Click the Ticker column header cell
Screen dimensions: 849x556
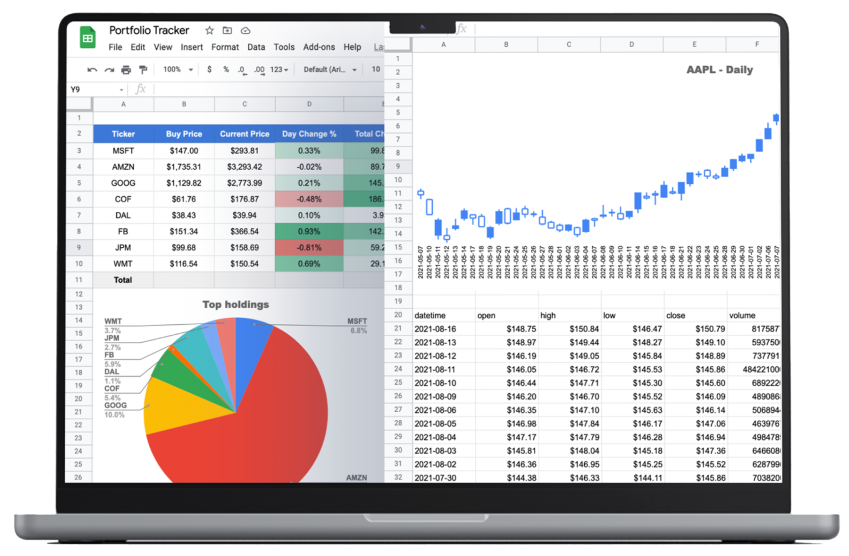pos(124,133)
